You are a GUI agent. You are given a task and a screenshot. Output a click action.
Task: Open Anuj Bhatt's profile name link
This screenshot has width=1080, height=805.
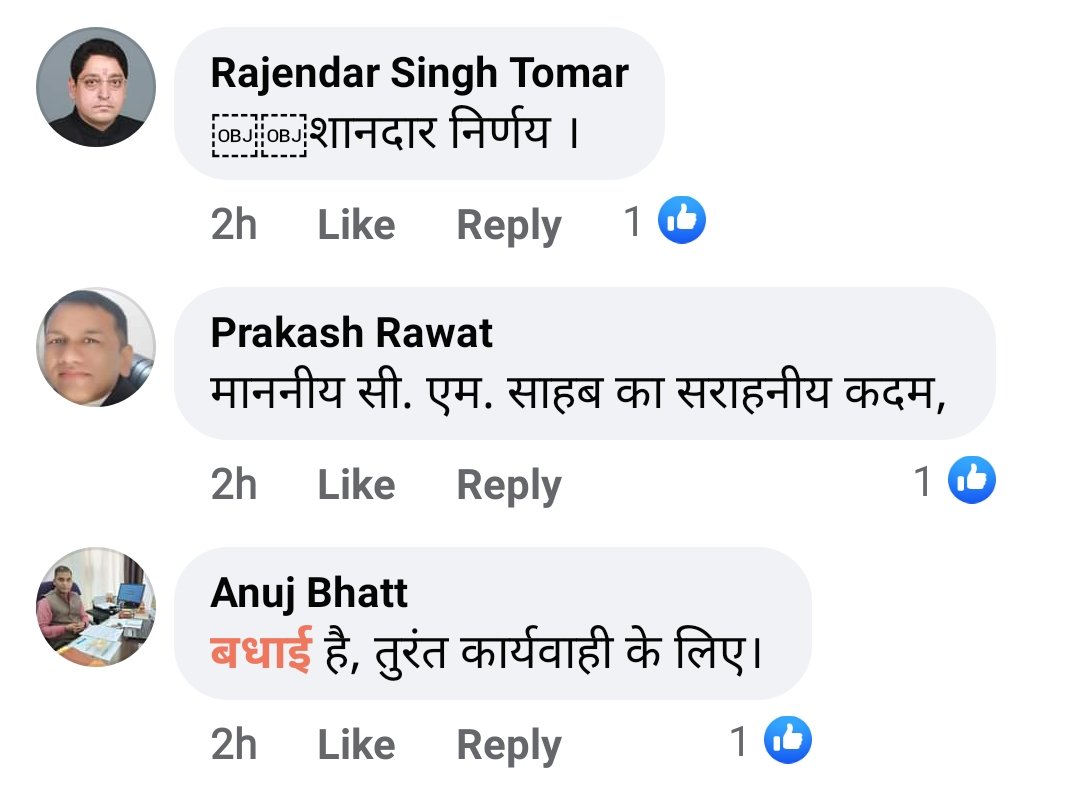point(309,593)
